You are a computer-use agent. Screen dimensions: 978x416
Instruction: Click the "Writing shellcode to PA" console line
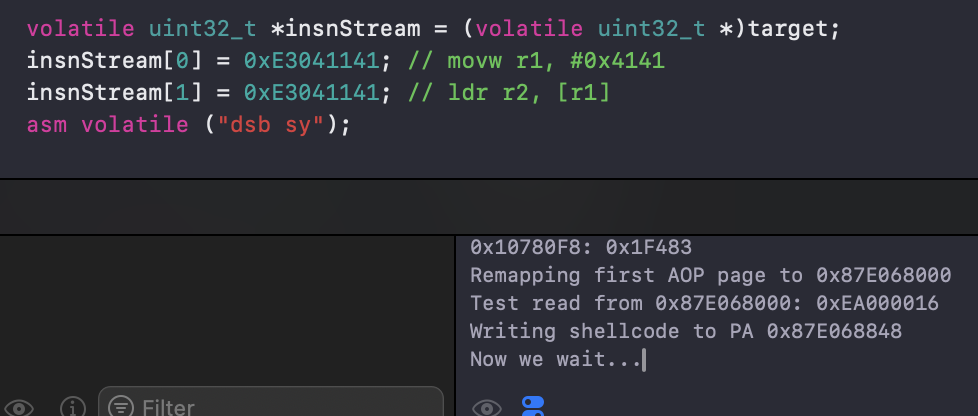pyautogui.click(x=685, y=331)
